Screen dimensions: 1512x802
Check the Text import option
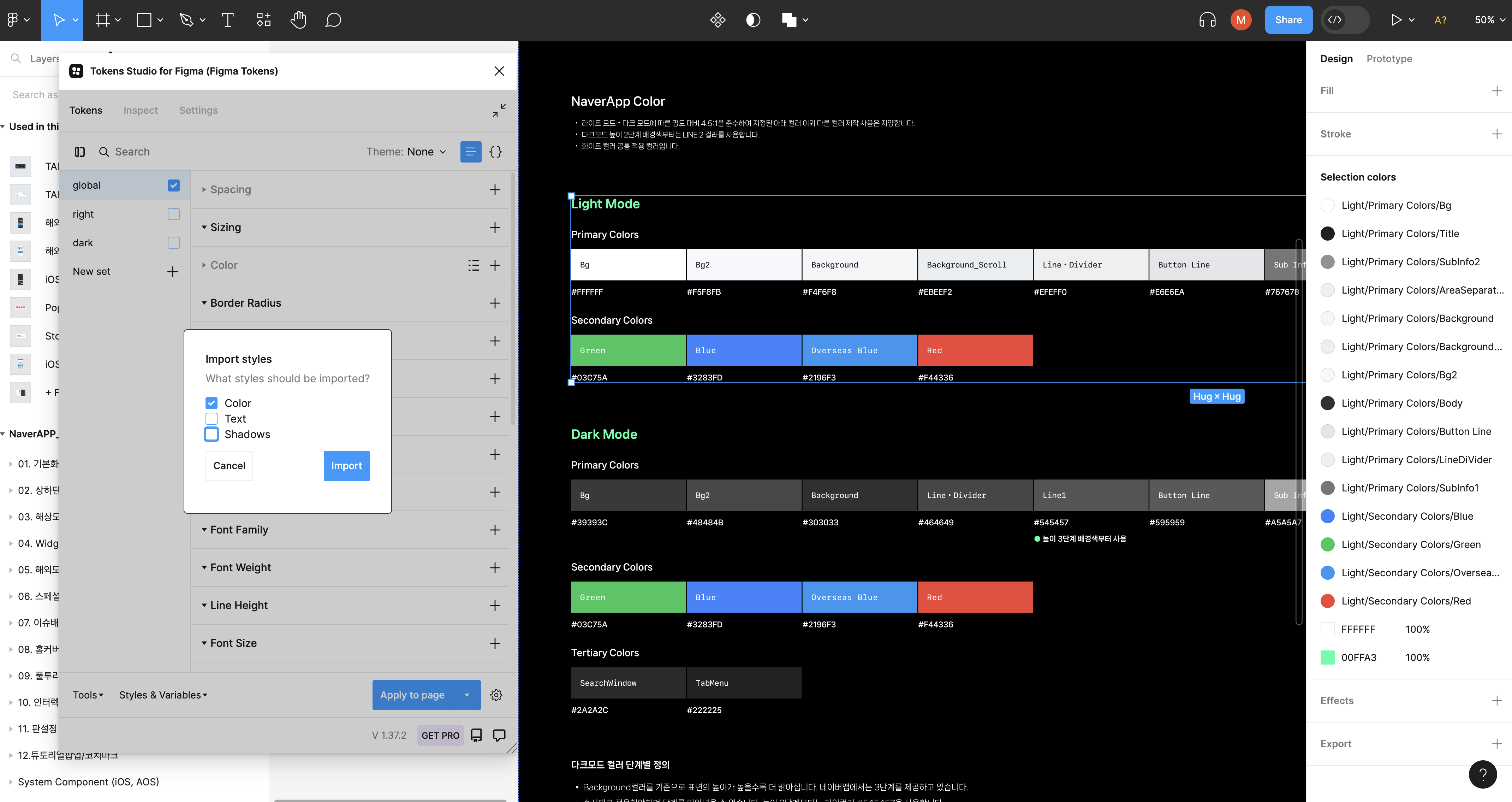(212, 419)
